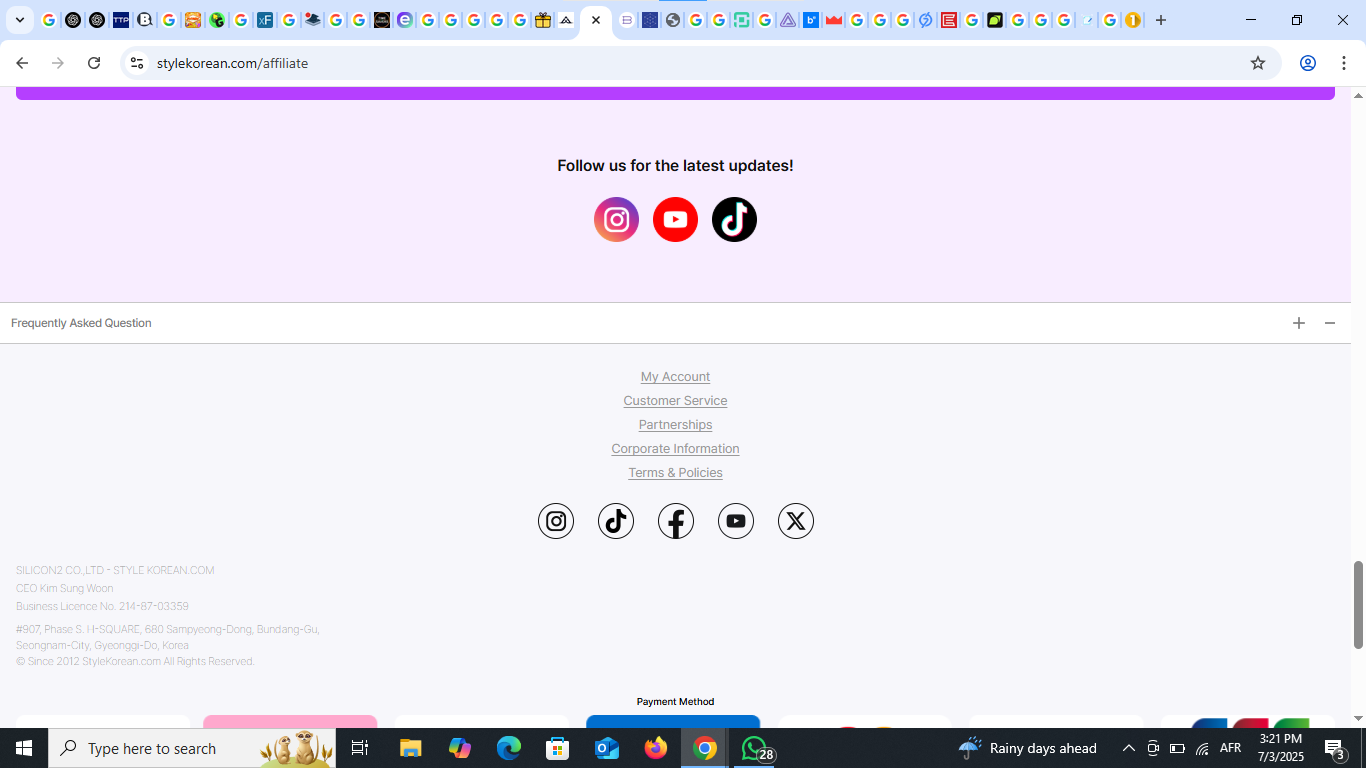1366x768 pixels.
Task: Collapse the Frequently Asked Question section with minus
Action: click(1330, 323)
